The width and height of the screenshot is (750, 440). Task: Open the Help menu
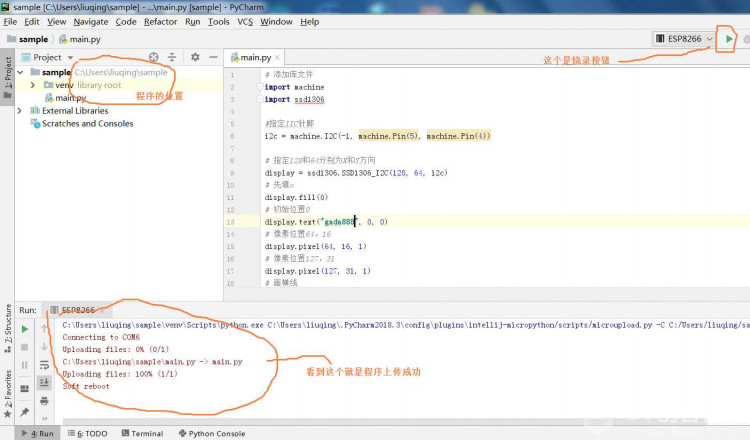click(x=309, y=22)
